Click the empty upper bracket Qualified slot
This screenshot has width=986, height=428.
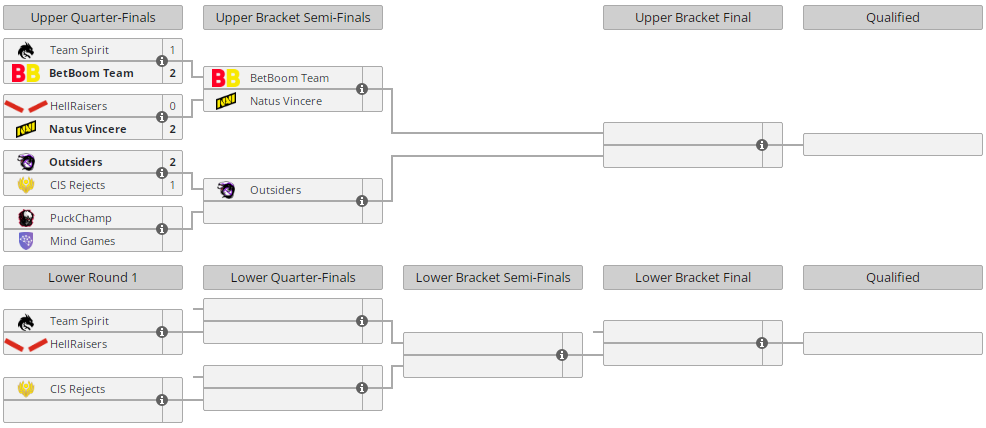coord(893,145)
